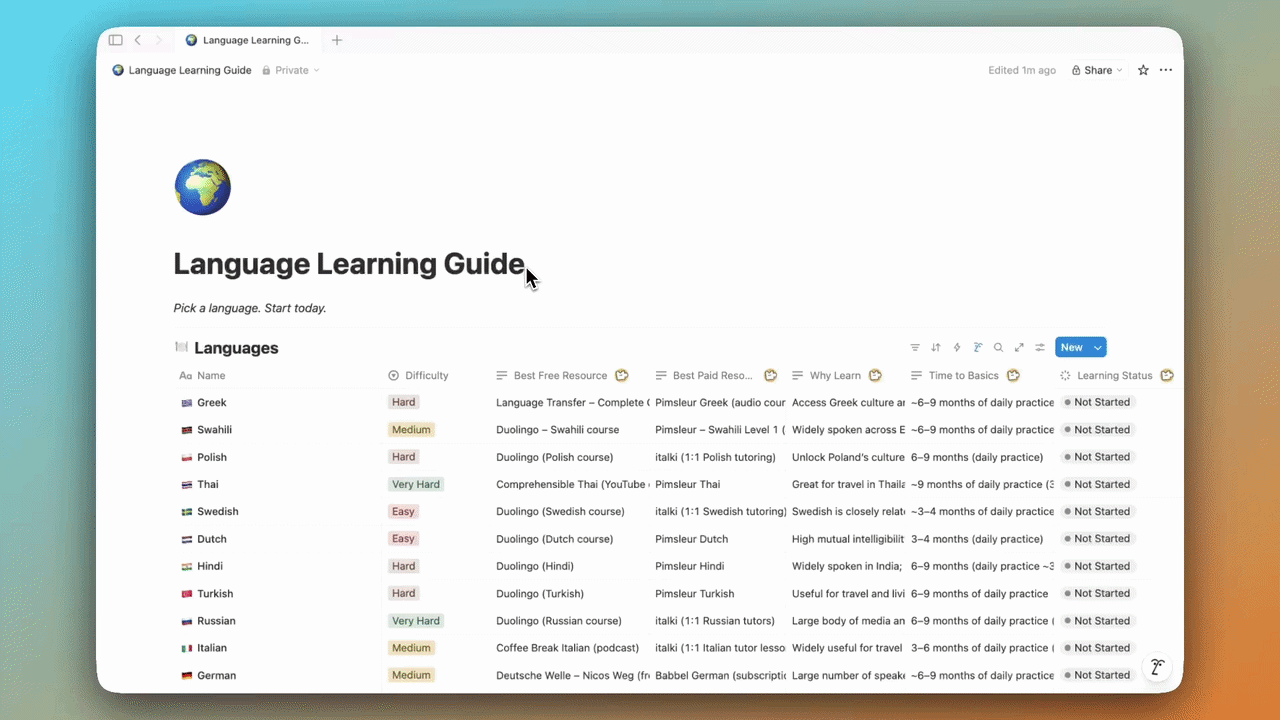The width and height of the screenshot is (1280, 720).
Task: Open the Polish row page
Action: point(212,457)
